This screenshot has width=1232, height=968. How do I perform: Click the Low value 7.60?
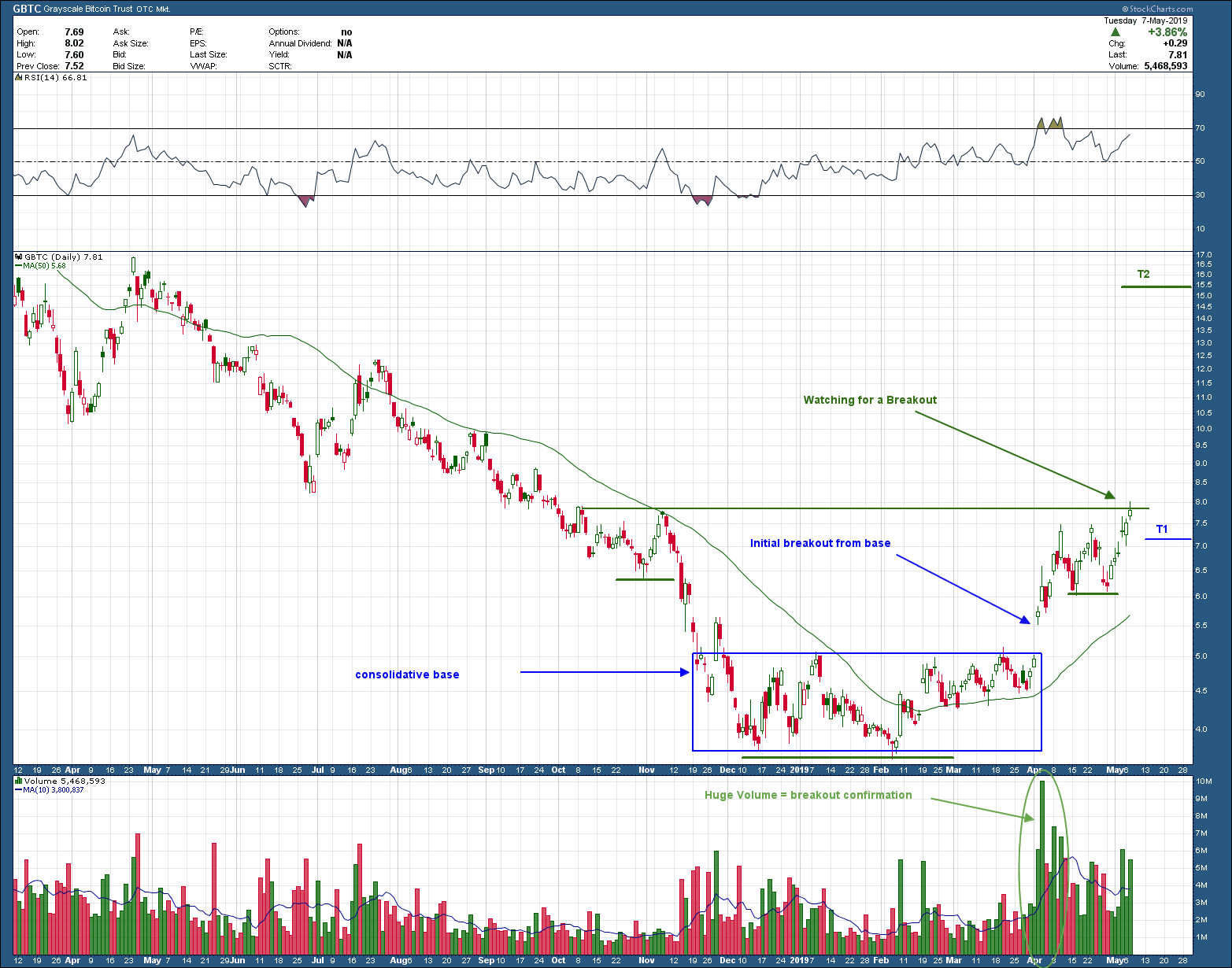click(74, 55)
